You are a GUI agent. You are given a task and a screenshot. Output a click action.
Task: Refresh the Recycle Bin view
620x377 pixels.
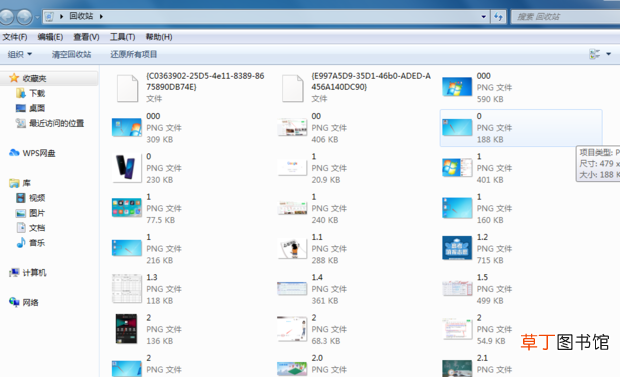498,17
